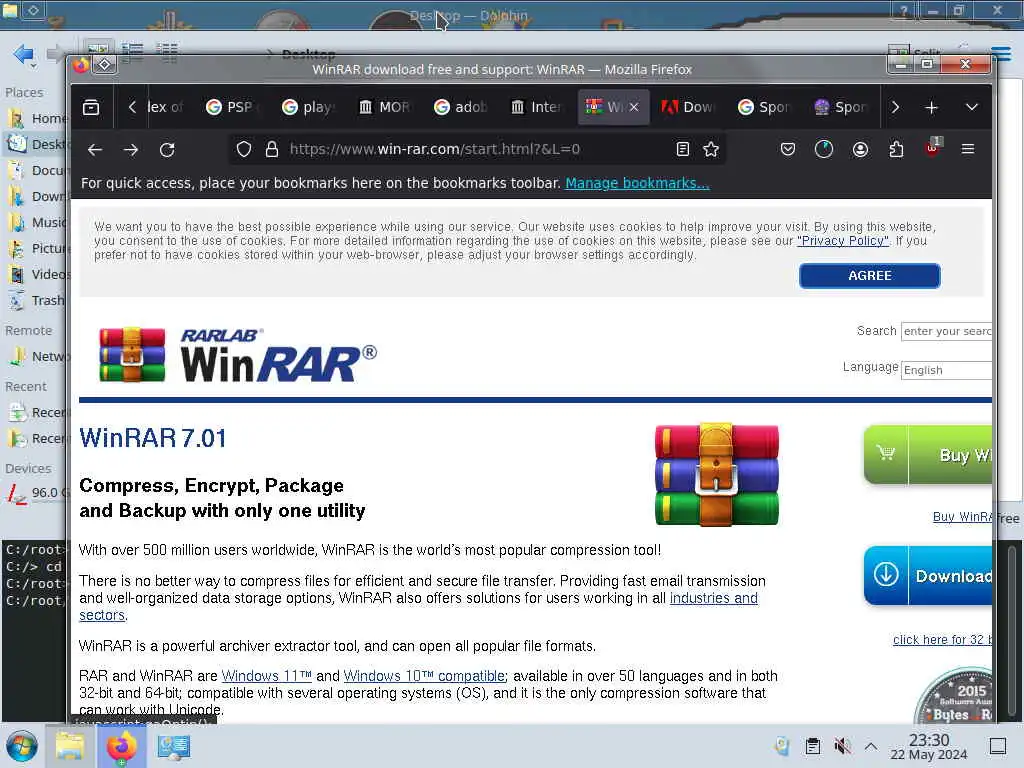Open Manage bookmarks link
The height and width of the screenshot is (768, 1024).
click(637, 184)
